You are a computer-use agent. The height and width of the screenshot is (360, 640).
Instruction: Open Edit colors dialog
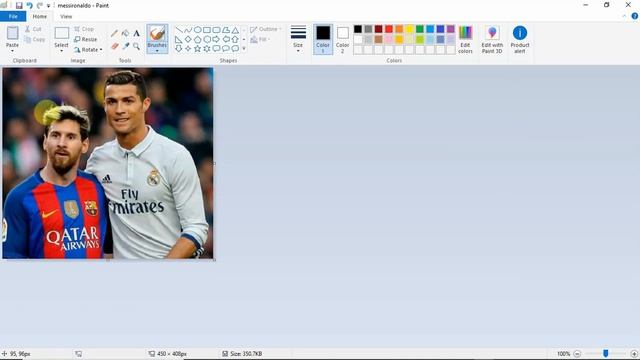[465, 39]
